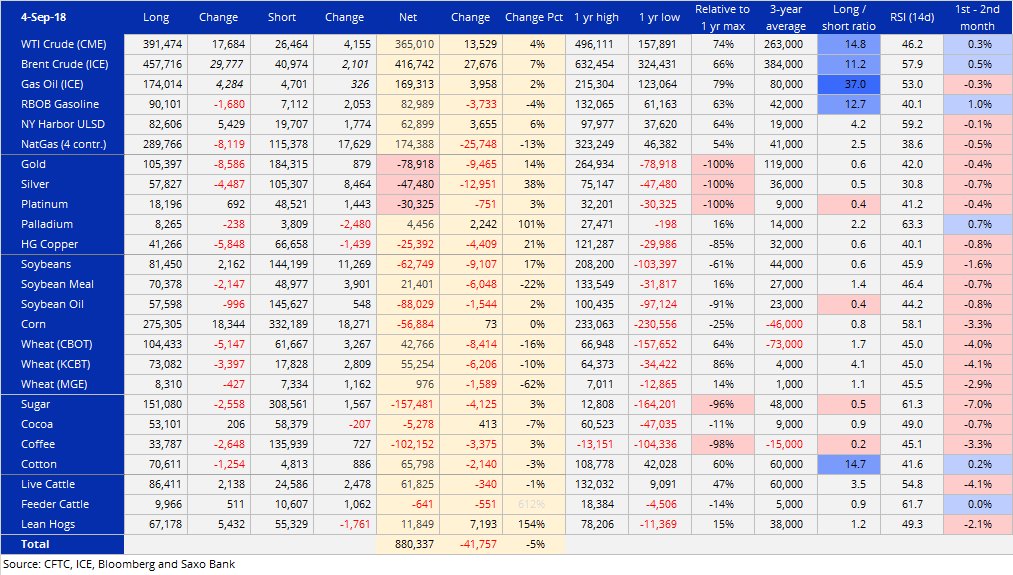The width and height of the screenshot is (1013, 575).
Task: Click the Live Cattle row label
Action: pyautogui.click(x=47, y=484)
